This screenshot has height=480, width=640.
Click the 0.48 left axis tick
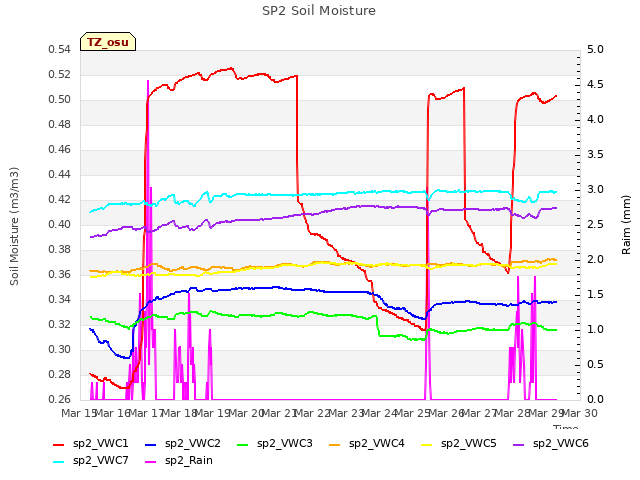point(60,124)
